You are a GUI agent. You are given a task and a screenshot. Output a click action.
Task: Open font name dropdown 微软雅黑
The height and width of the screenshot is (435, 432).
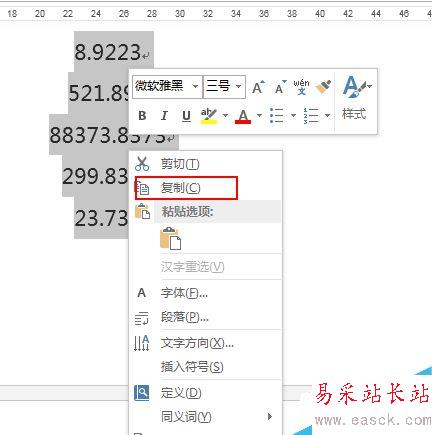(195, 87)
